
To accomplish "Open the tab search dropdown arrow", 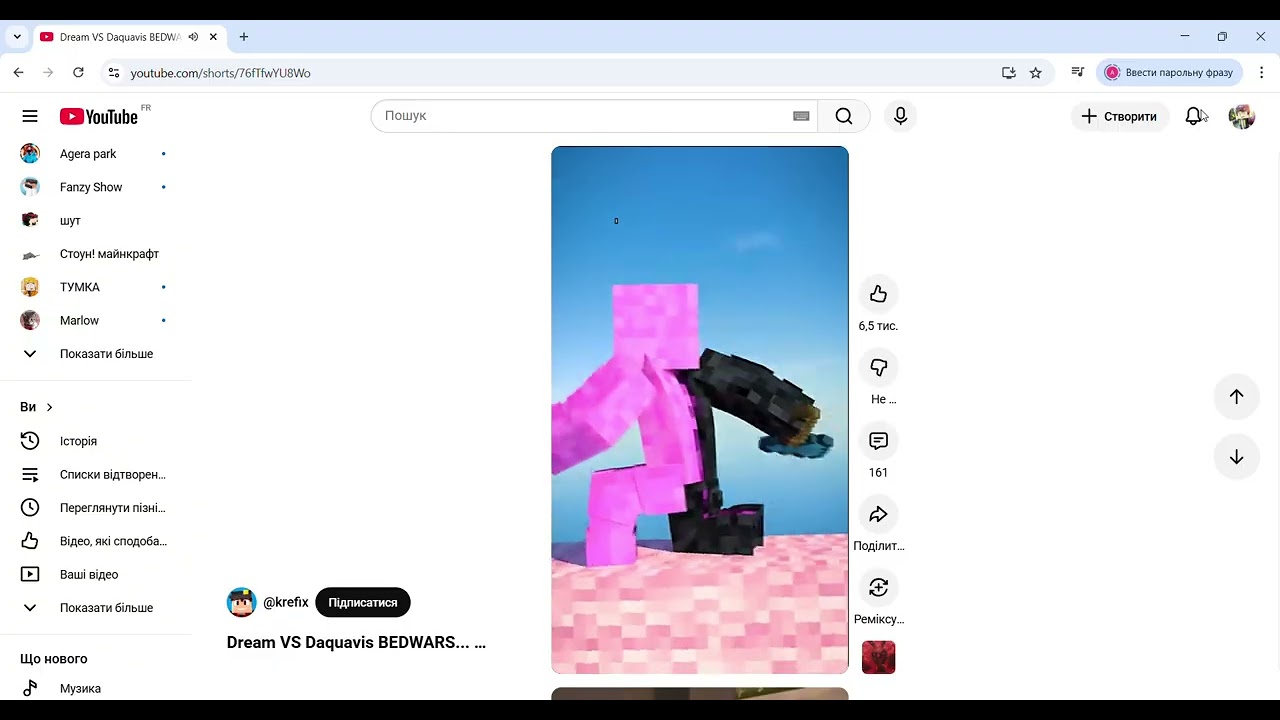I will pos(17,37).
